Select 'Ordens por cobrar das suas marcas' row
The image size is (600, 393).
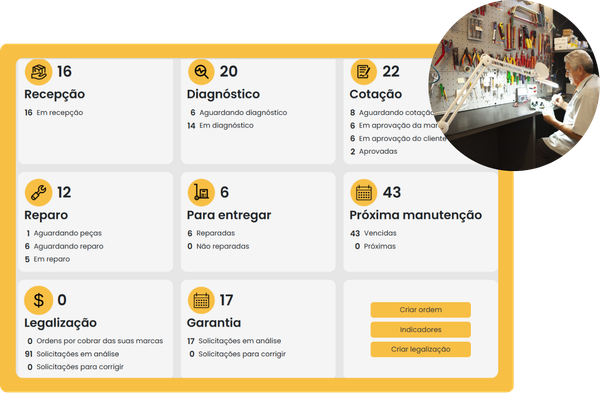(x=95, y=341)
